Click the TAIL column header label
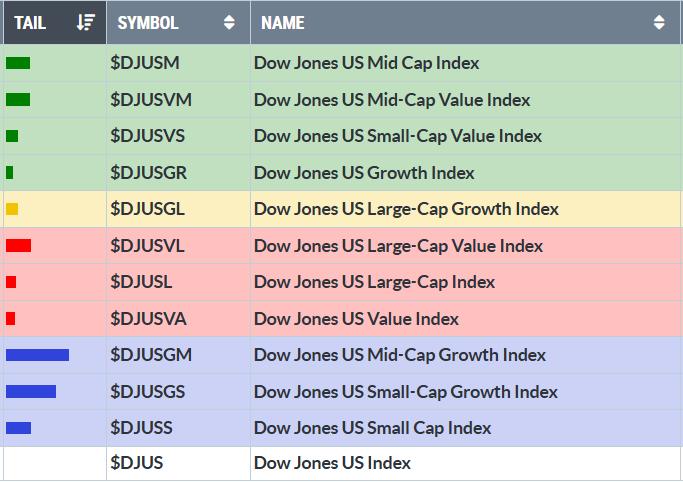The width and height of the screenshot is (683, 482). tap(30, 22)
